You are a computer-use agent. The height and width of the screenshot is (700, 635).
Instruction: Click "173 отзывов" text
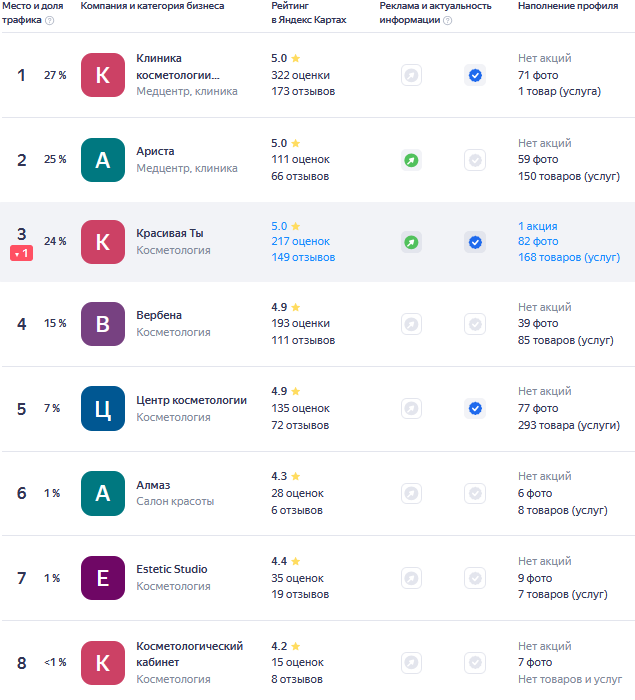click(x=303, y=92)
